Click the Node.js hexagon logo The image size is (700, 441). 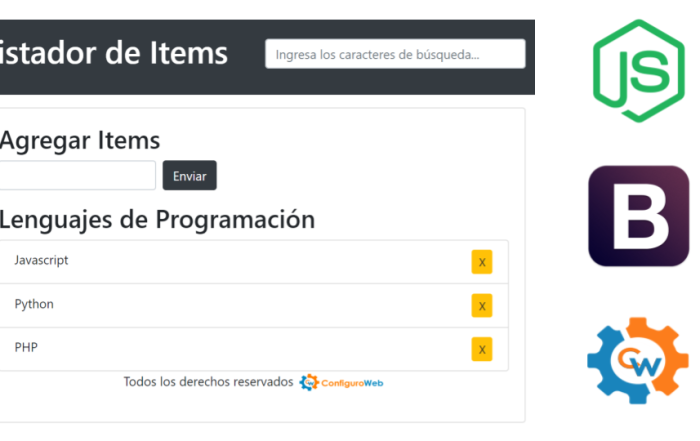(x=639, y=71)
